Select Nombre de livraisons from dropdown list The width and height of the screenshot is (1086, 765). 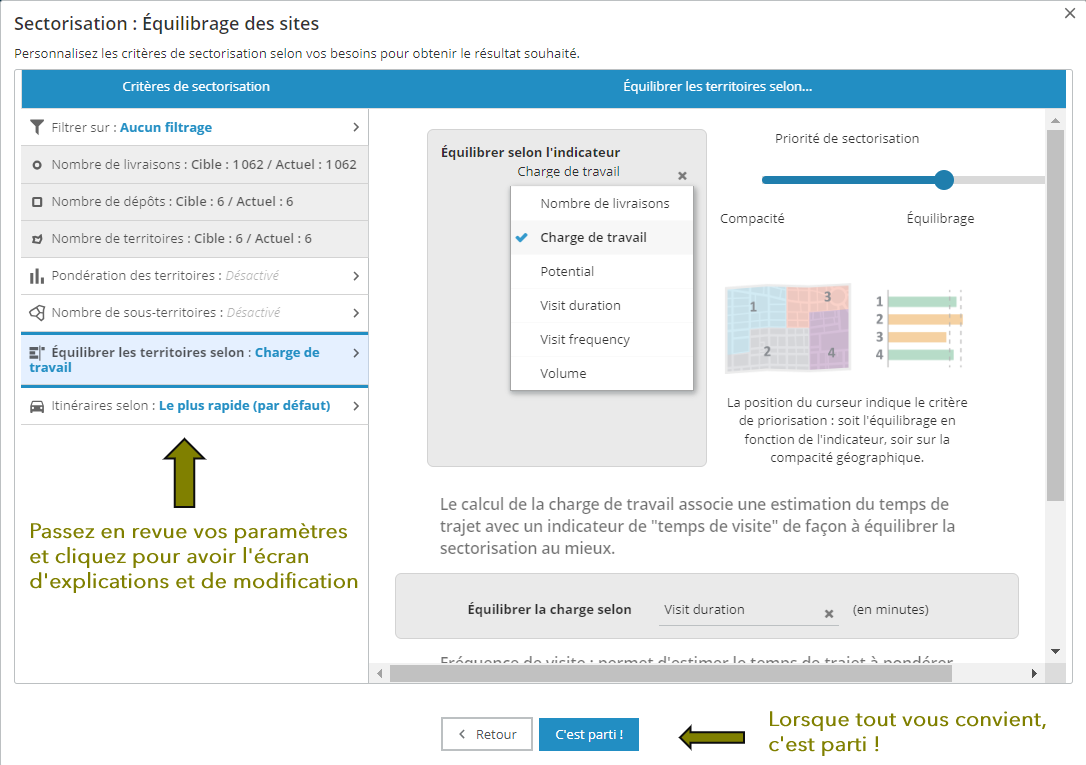[x=604, y=203]
